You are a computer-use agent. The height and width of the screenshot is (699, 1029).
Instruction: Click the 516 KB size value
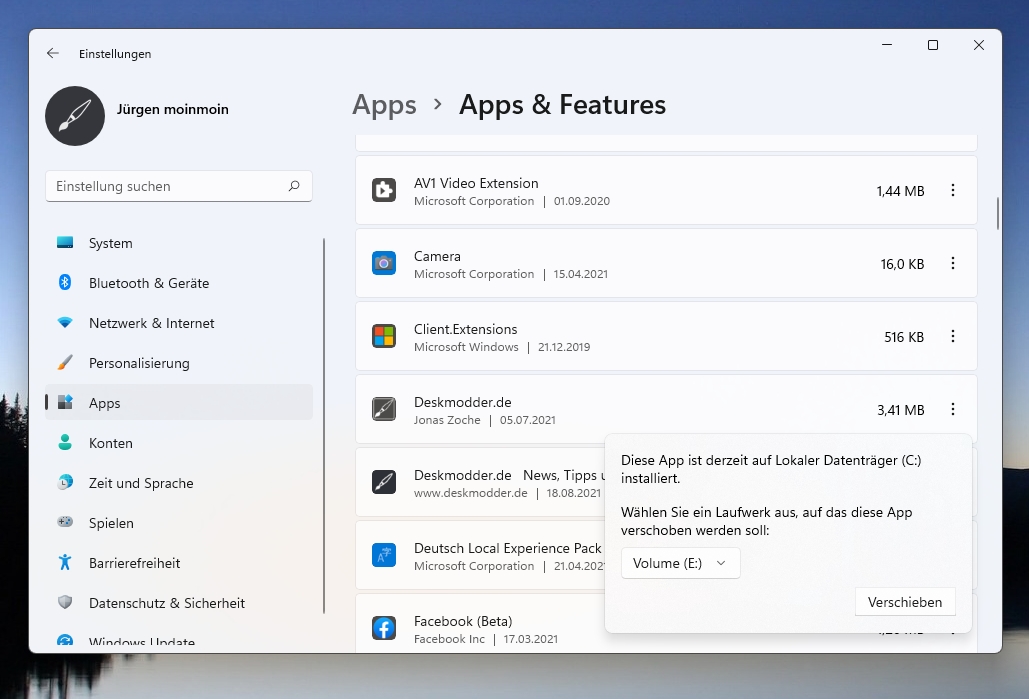904,337
